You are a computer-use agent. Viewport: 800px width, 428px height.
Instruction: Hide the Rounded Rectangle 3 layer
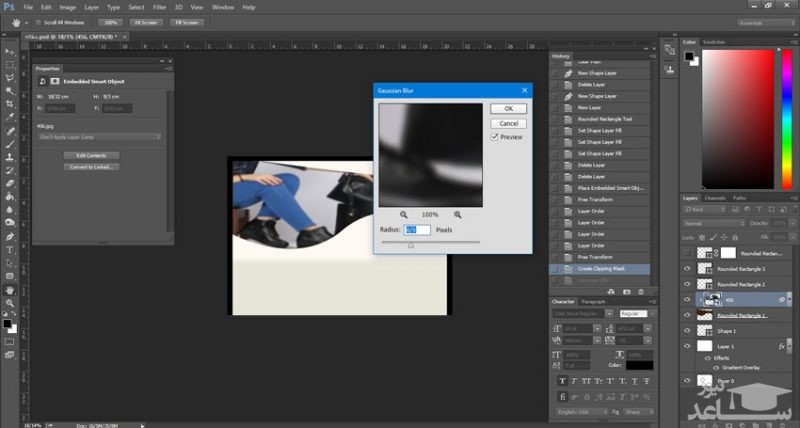(x=687, y=269)
